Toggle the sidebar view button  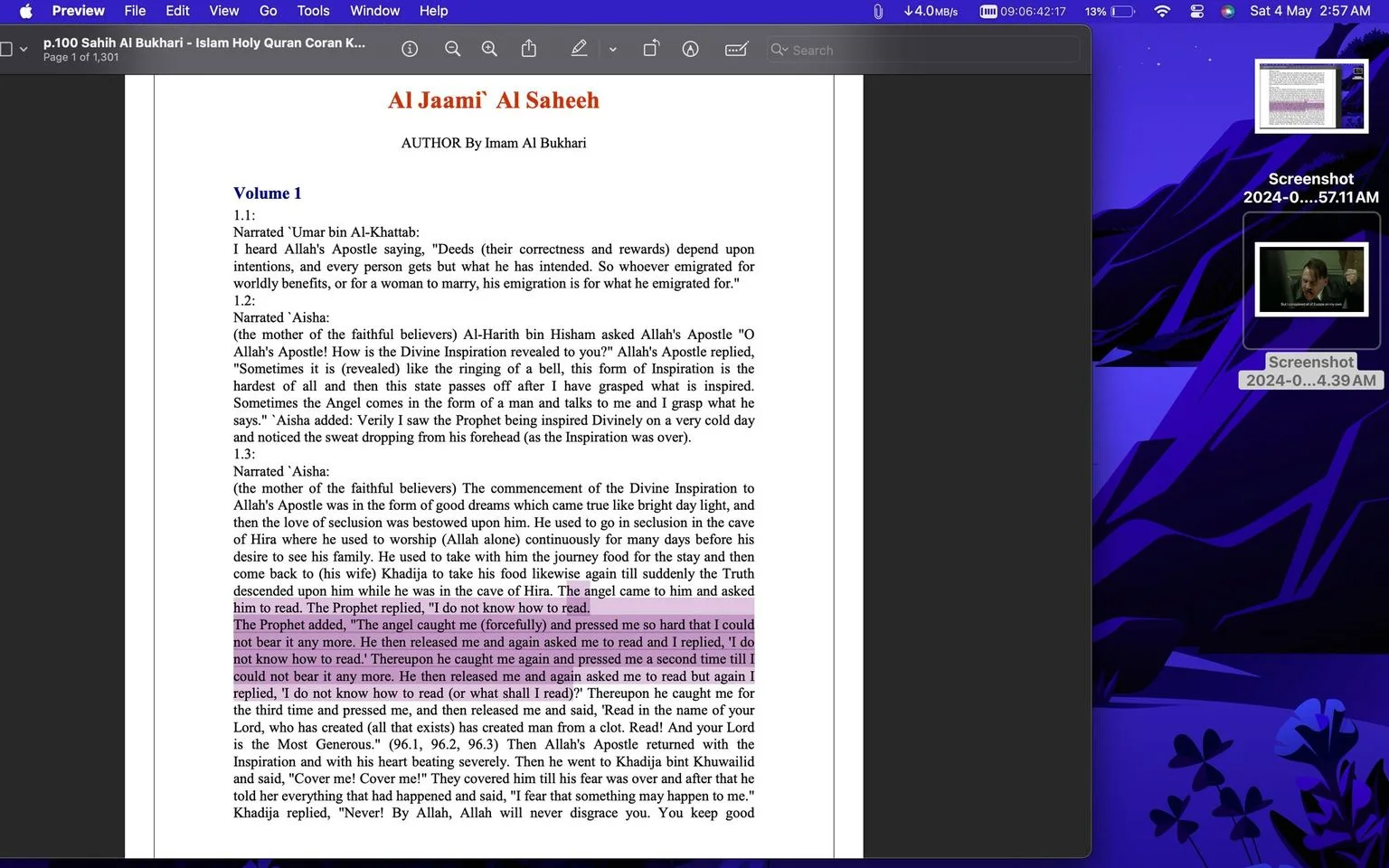[6, 50]
